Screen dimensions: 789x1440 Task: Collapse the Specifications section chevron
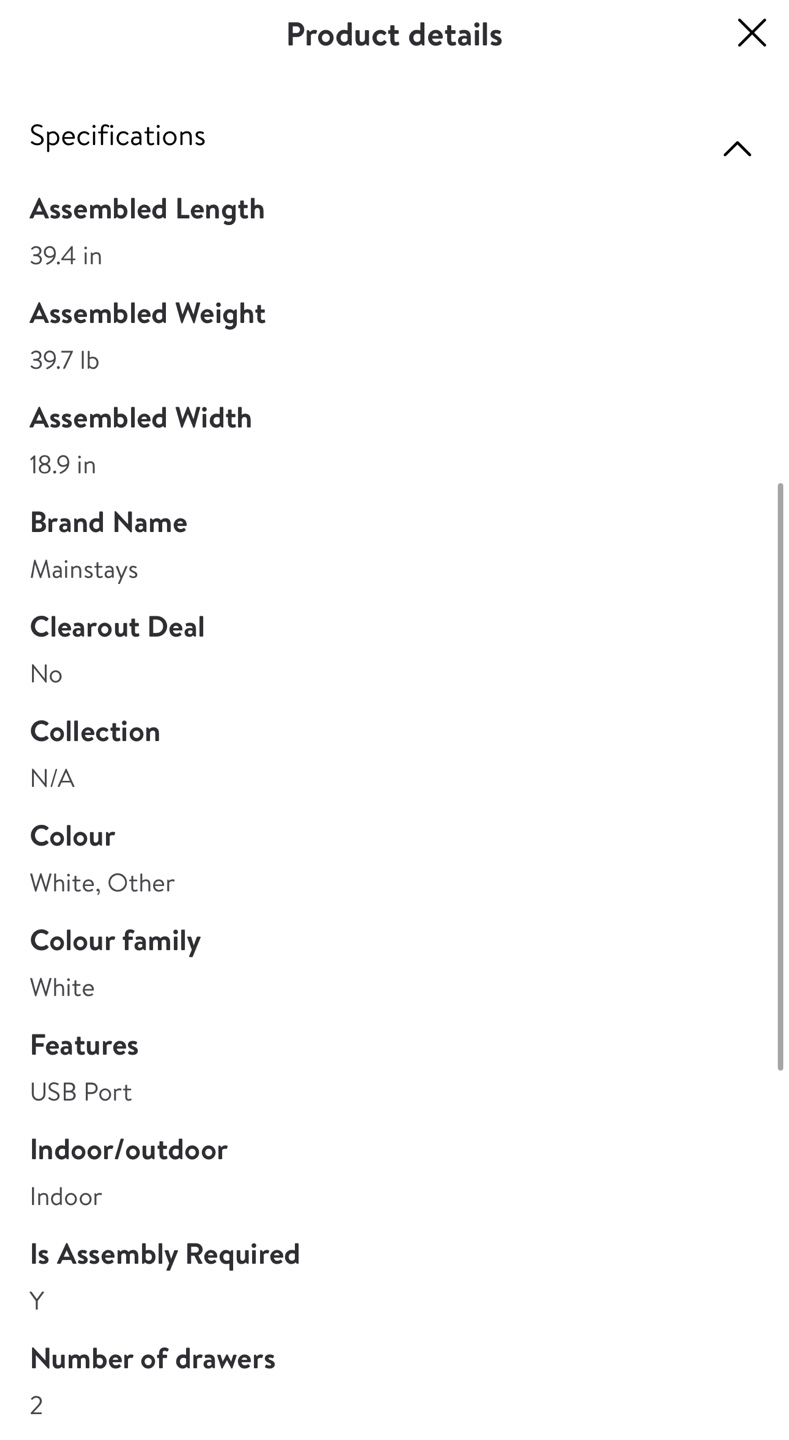coord(737,149)
